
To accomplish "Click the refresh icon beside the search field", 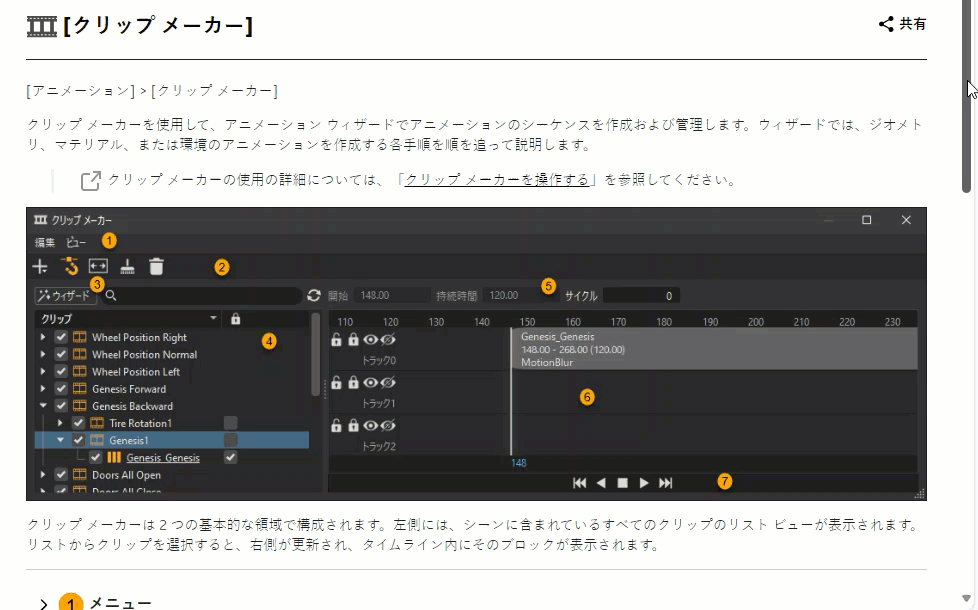I will click(312, 297).
